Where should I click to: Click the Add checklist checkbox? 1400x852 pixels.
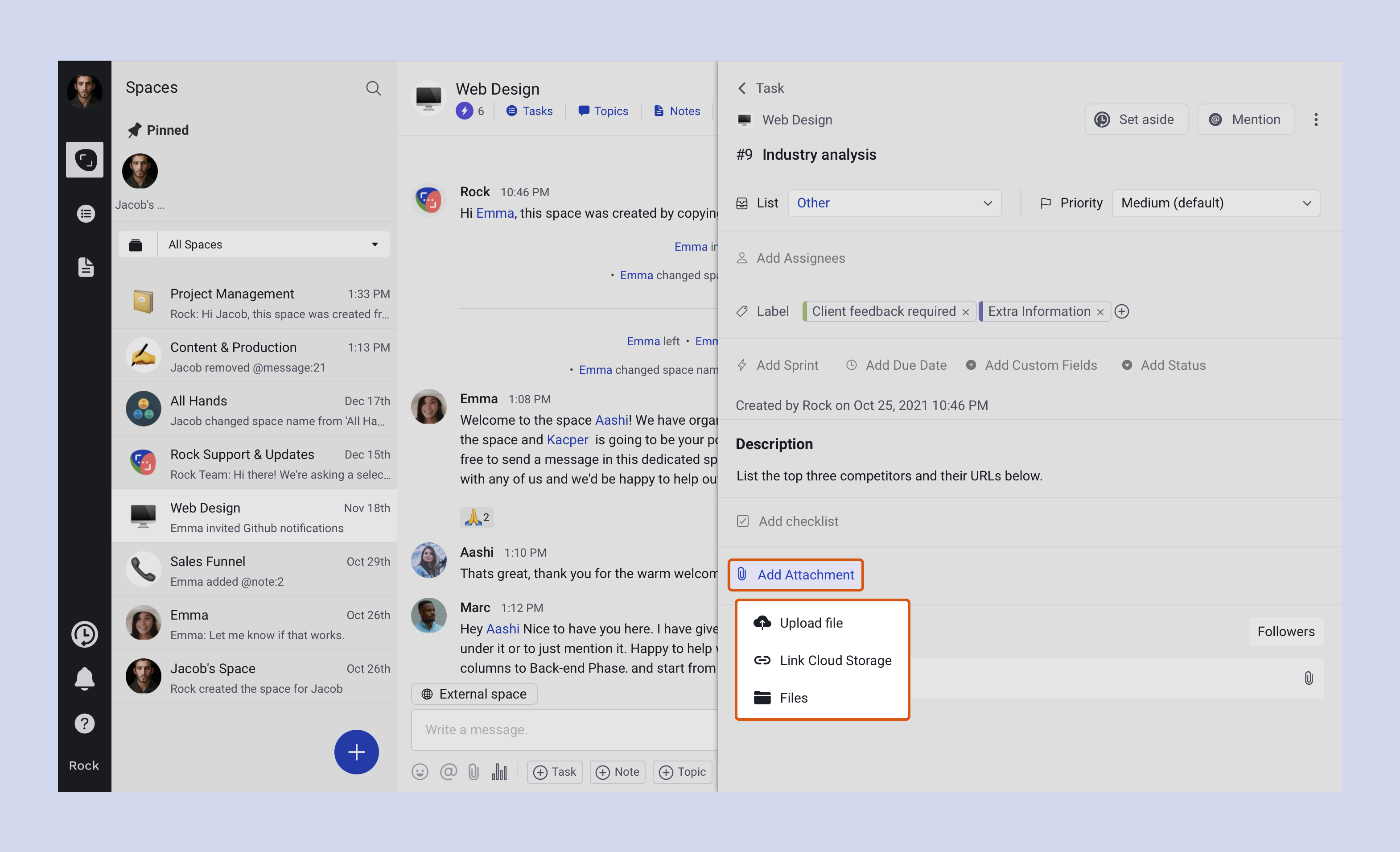tap(743, 521)
